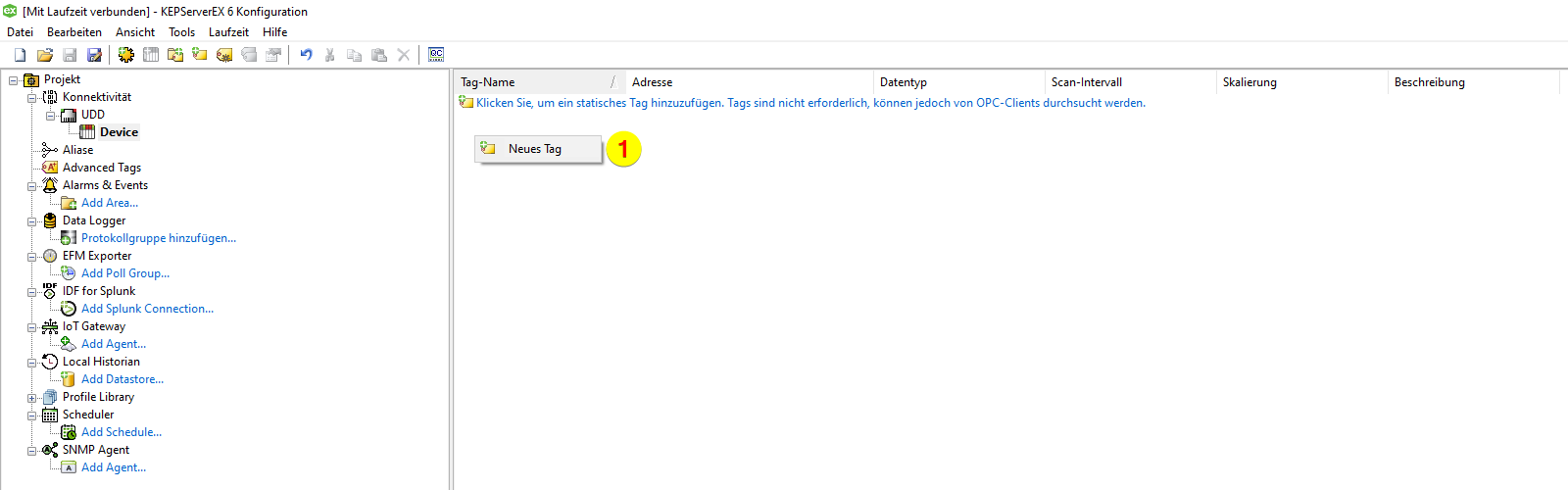Viewport: 1568px width, 490px height.
Task: Open the Ansicht menu
Action: pos(135,32)
